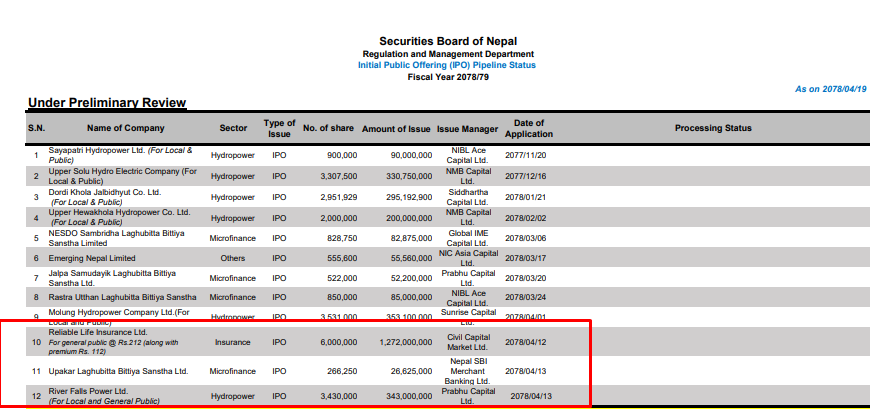Click the "Processing Status" column header
The width and height of the screenshot is (874, 409).
click(712, 128)
